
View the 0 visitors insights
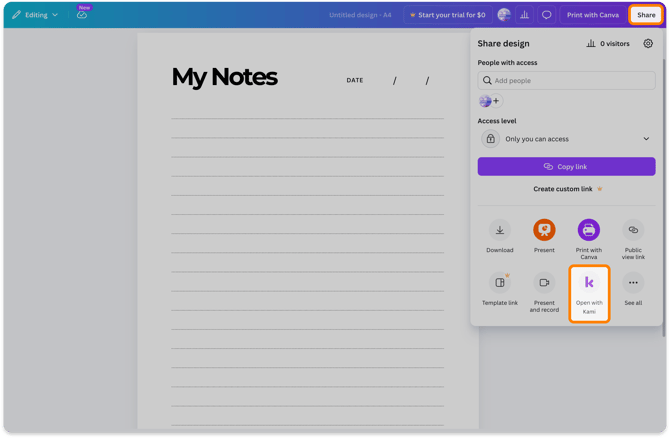pos(608,44)
